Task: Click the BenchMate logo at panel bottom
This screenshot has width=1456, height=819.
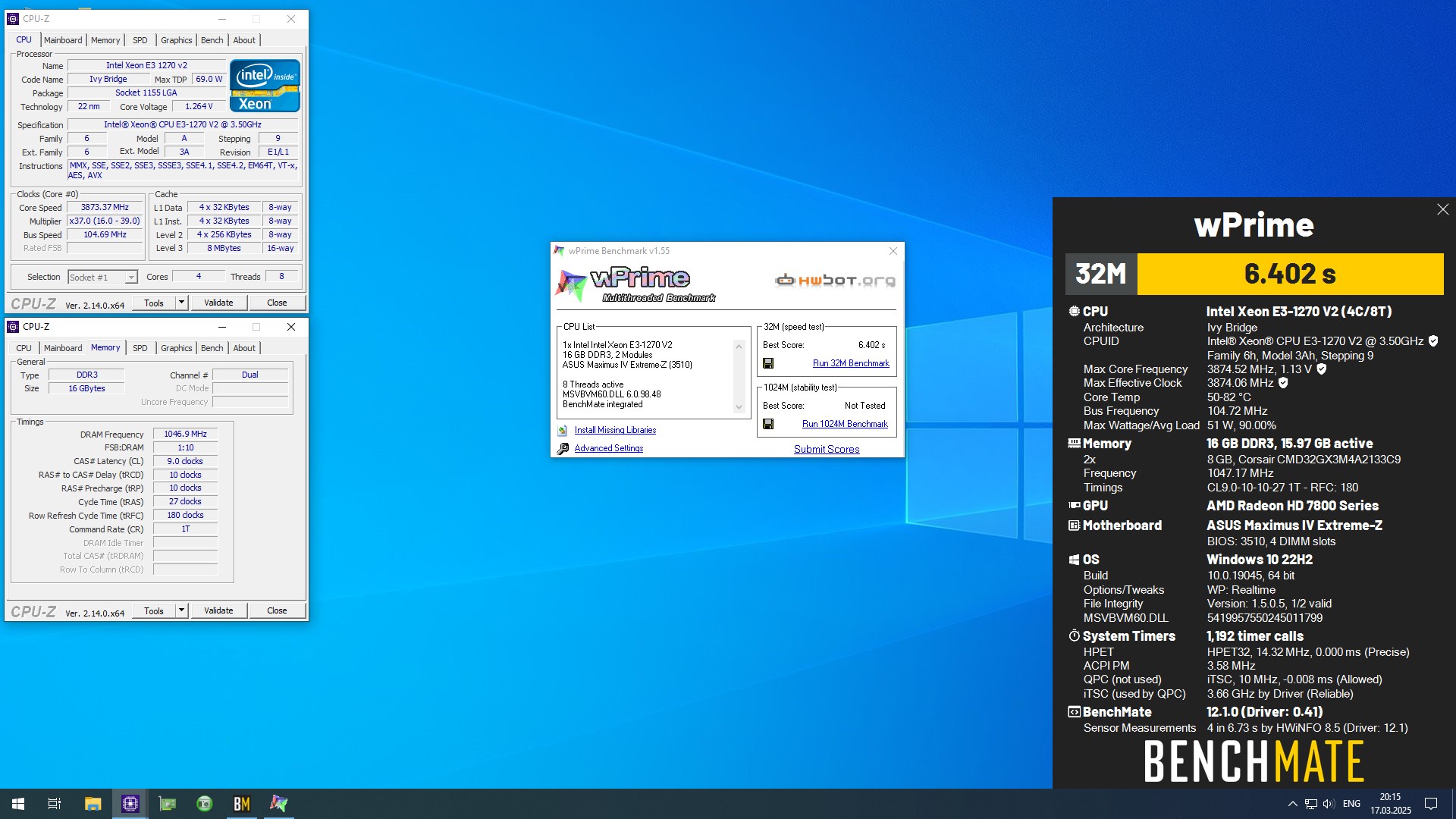Action: (1254, 761)
